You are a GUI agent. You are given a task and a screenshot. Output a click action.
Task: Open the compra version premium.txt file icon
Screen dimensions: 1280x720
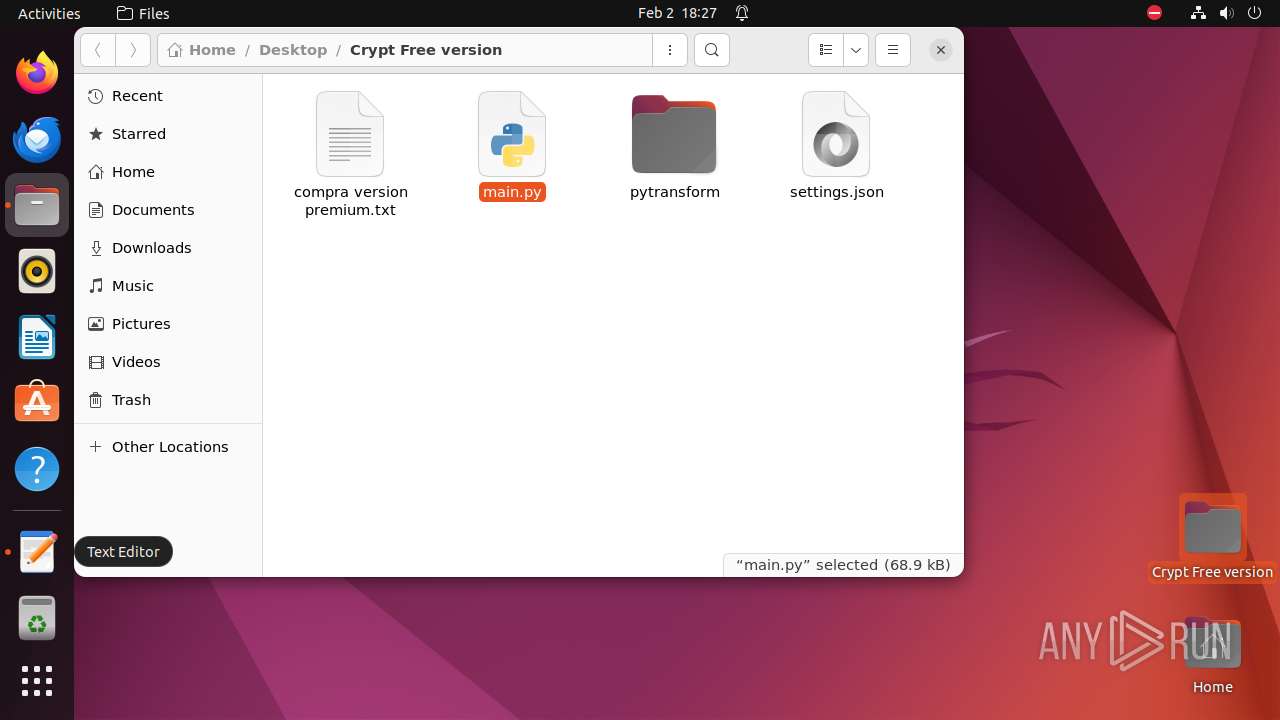click(350, 134)
